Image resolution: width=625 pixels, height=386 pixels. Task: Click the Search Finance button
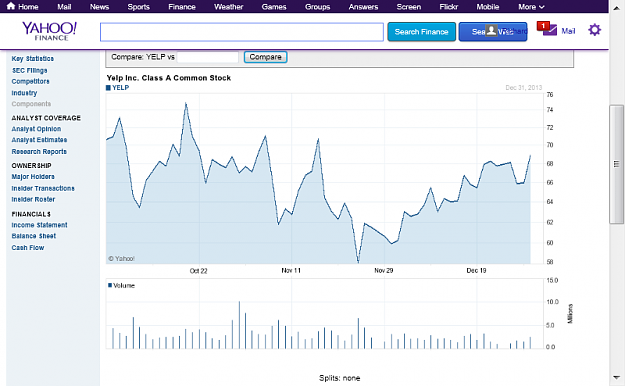pos(421,32)
